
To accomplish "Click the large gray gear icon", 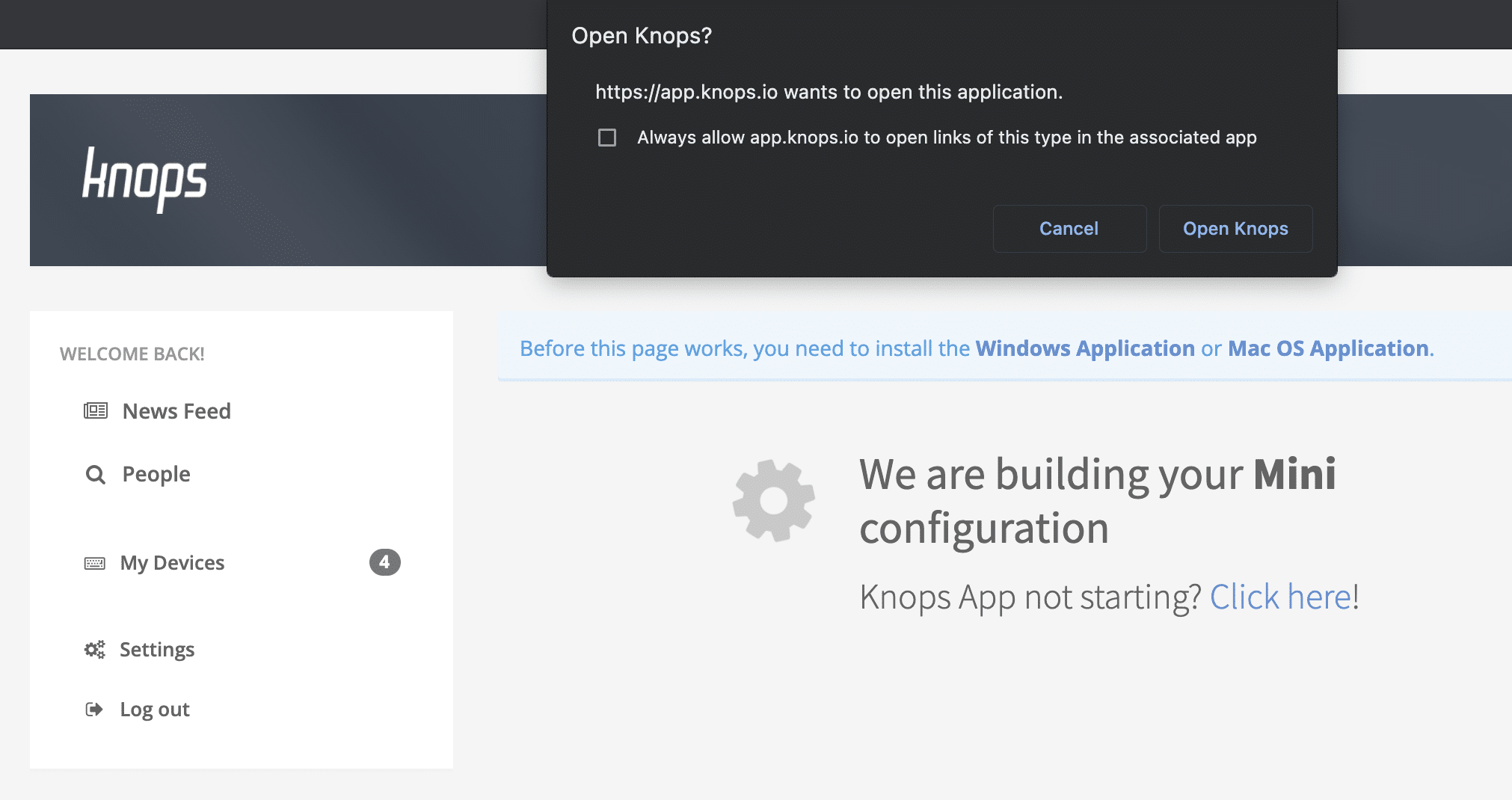I will tap(773, 500).
